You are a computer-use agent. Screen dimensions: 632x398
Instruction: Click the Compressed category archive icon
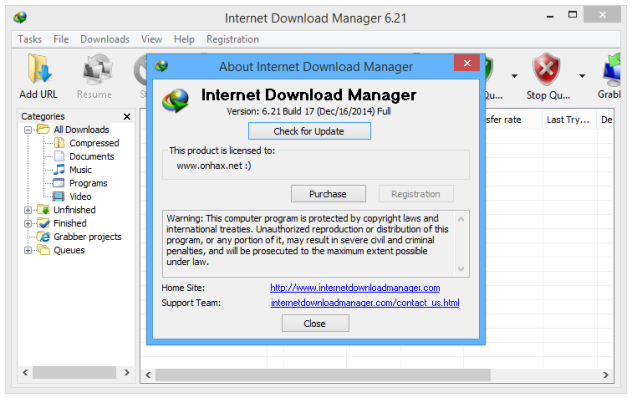pyautogui.click(x=59, y=143)
